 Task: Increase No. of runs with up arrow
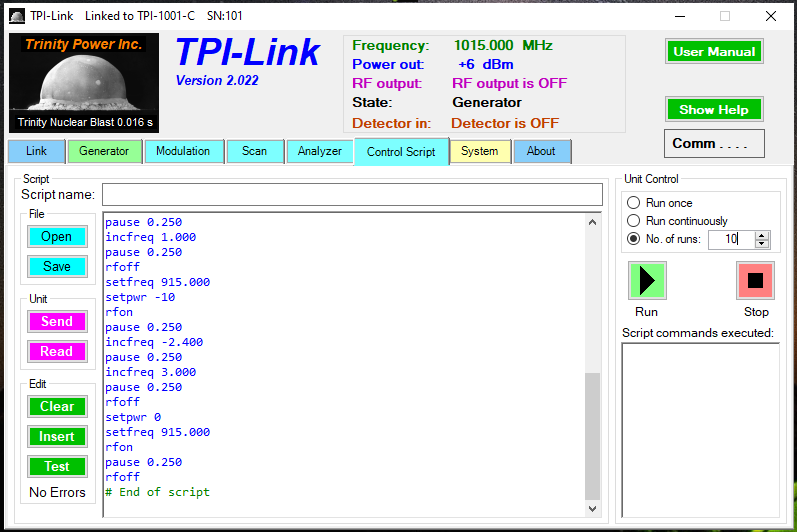(761, 235)
